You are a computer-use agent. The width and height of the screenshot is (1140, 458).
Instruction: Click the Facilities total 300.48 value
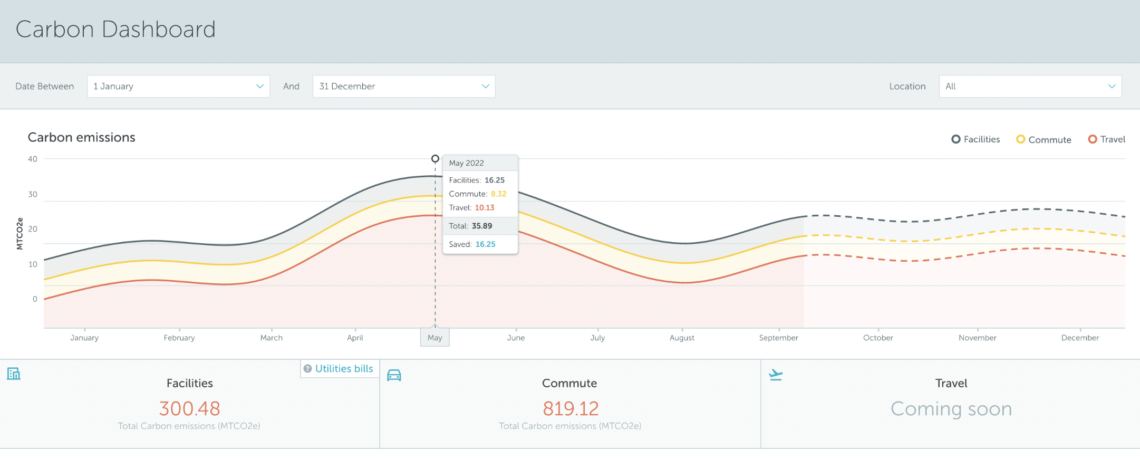(190, 409)
